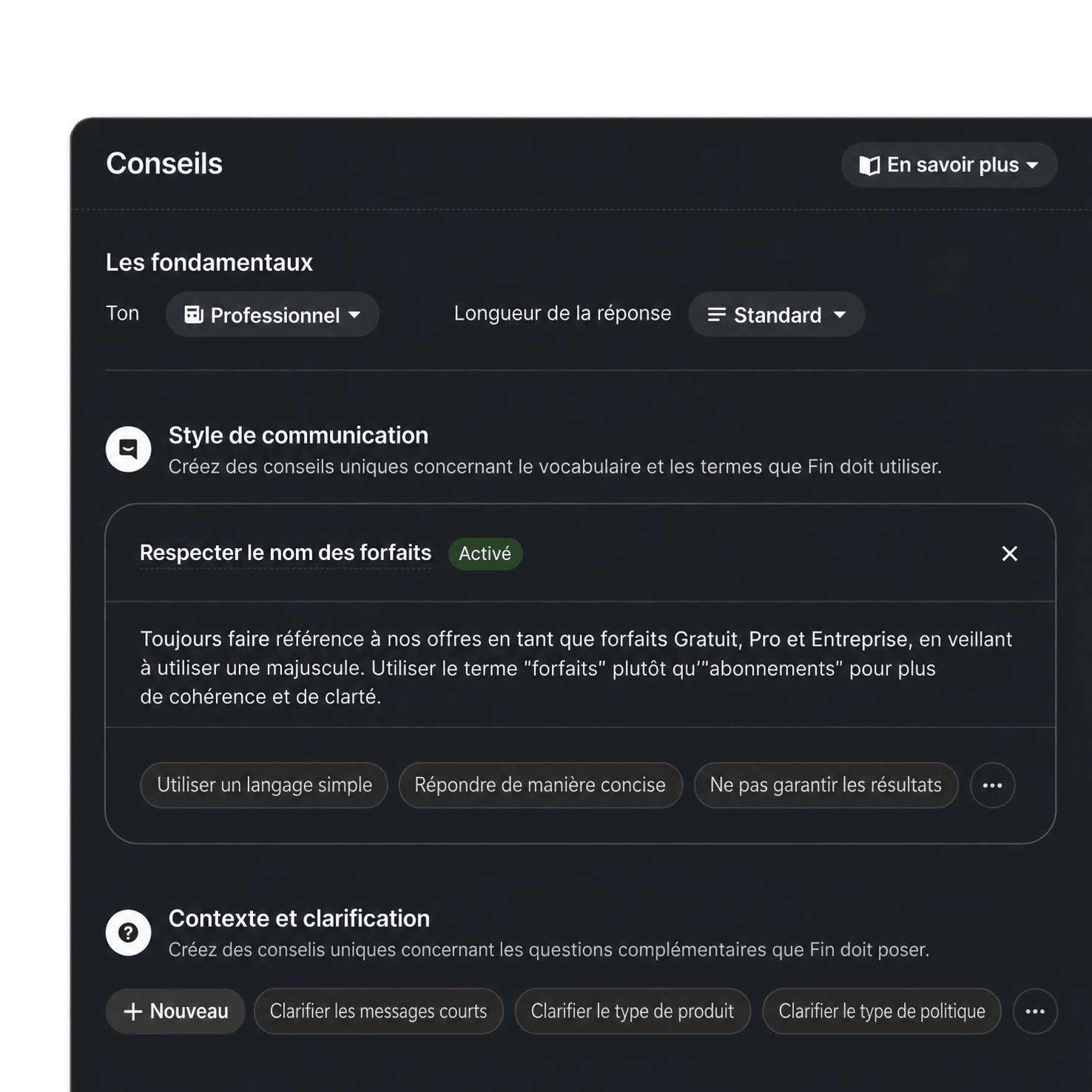Click the Contexte et clarification heading
The width and height of the screenshot is (1092, 1092).
[x=299, y=918]
